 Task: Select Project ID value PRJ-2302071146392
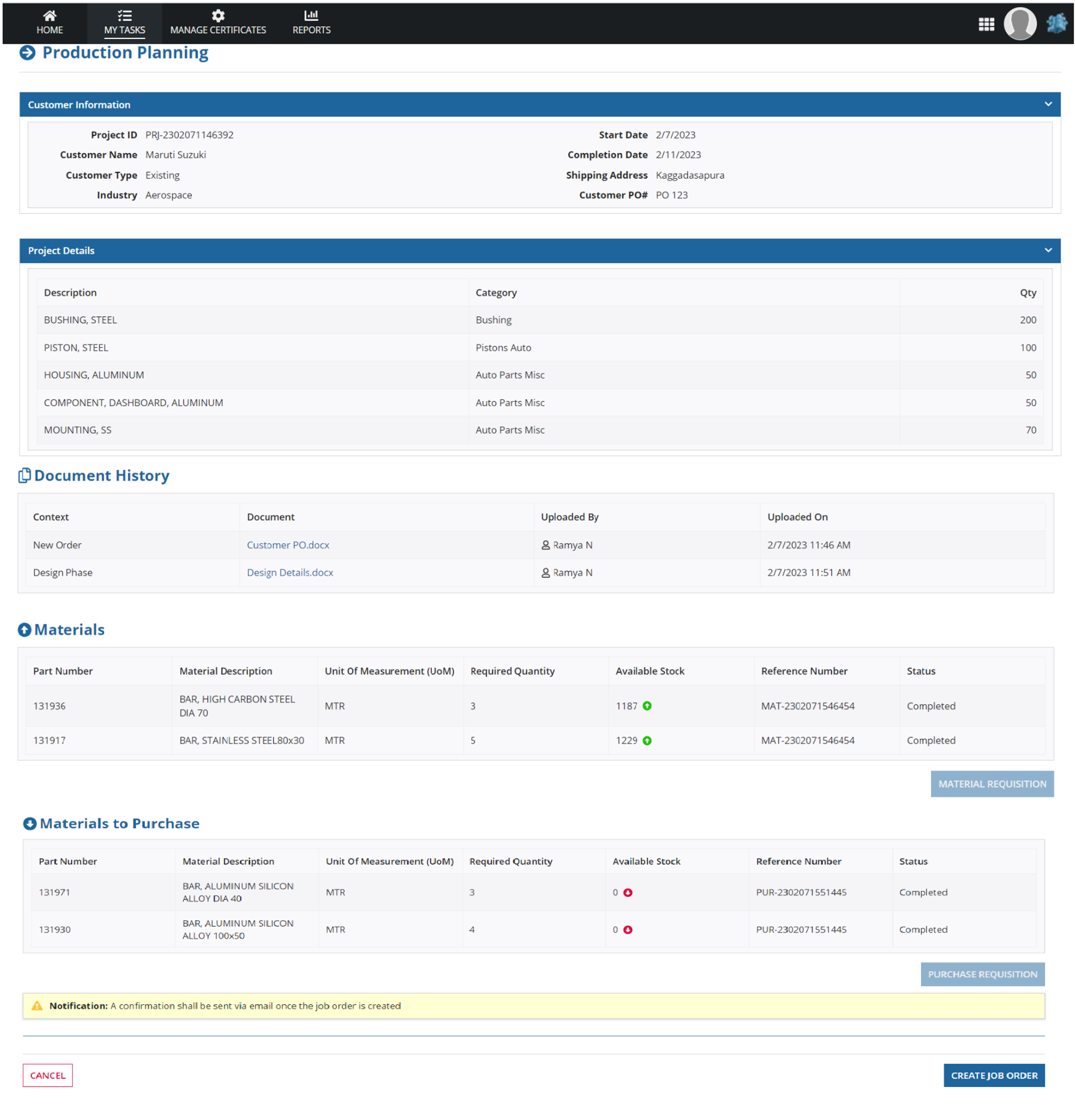189,135
